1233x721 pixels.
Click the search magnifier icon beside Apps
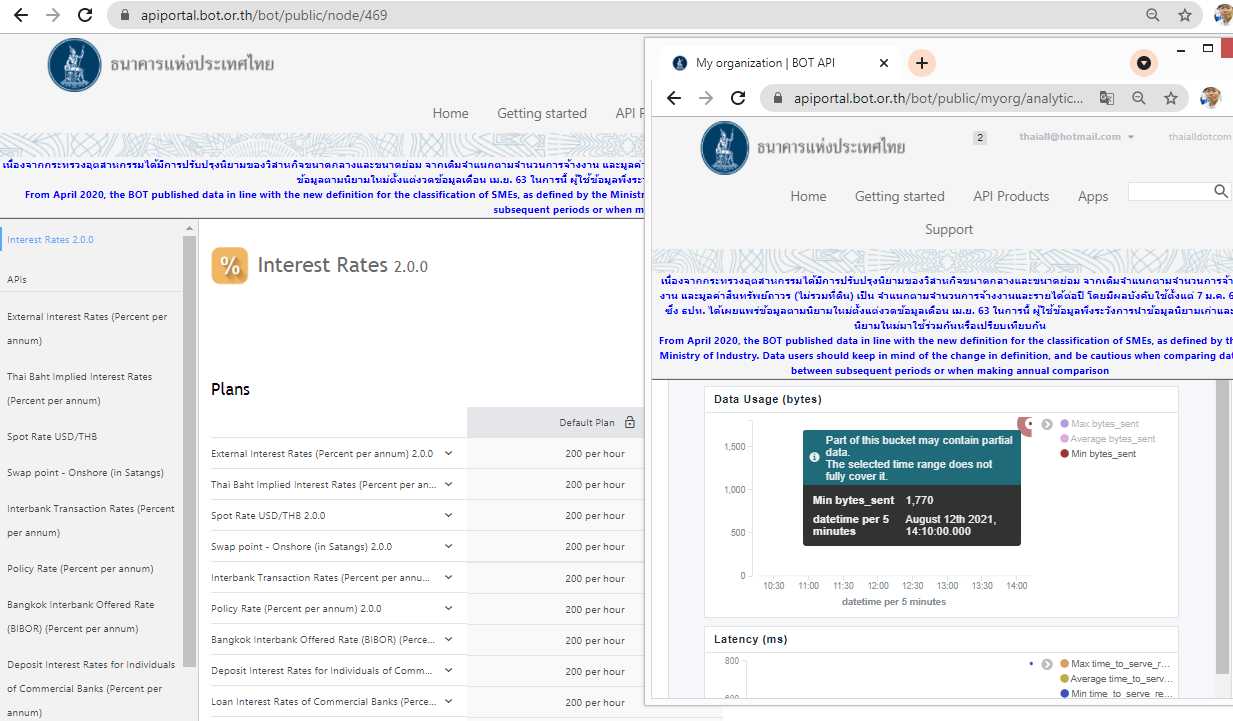click(1221, 191)
